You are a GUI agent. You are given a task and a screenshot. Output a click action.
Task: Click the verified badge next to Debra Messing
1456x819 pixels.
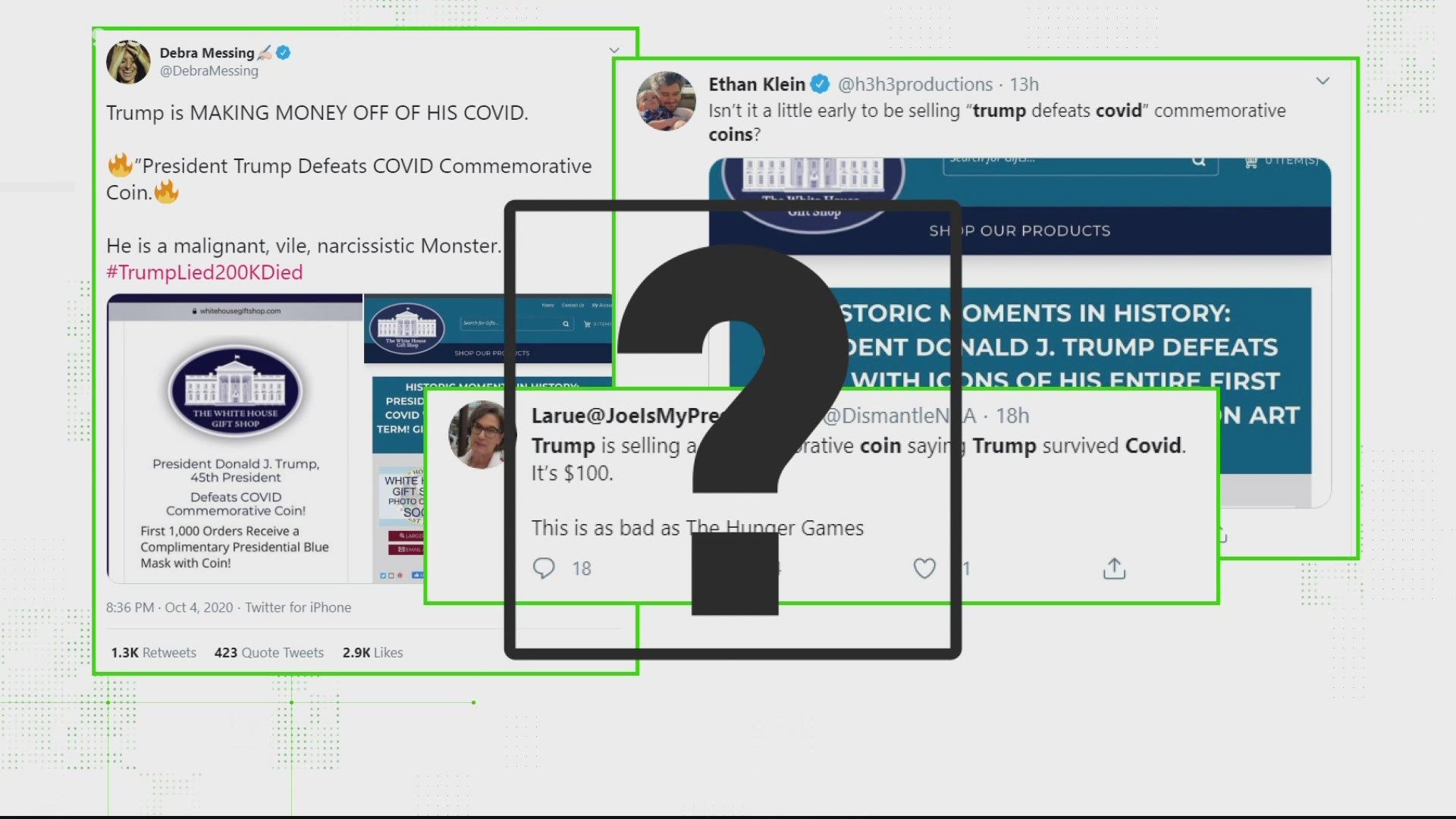point(284,53)
